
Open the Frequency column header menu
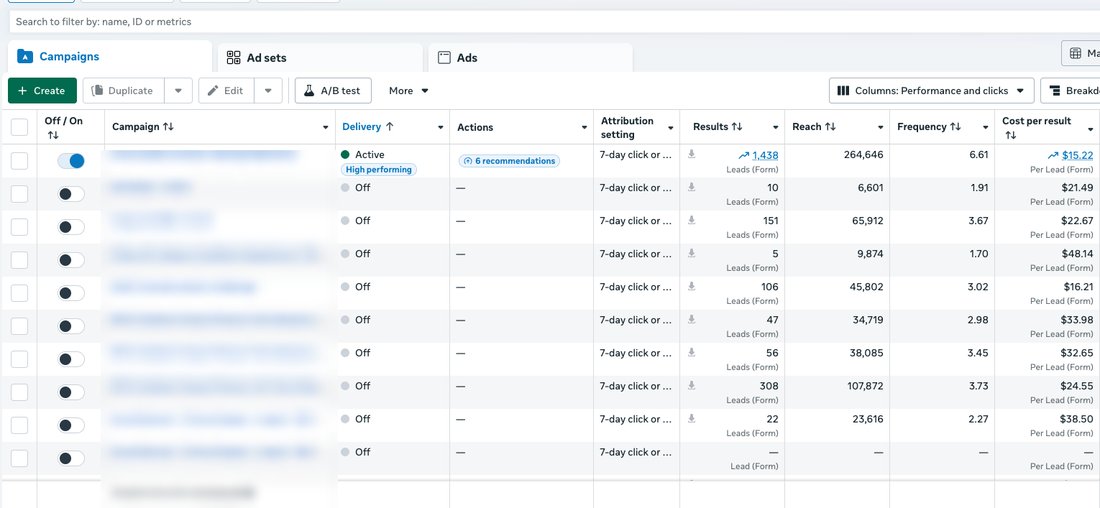point(986,128)
